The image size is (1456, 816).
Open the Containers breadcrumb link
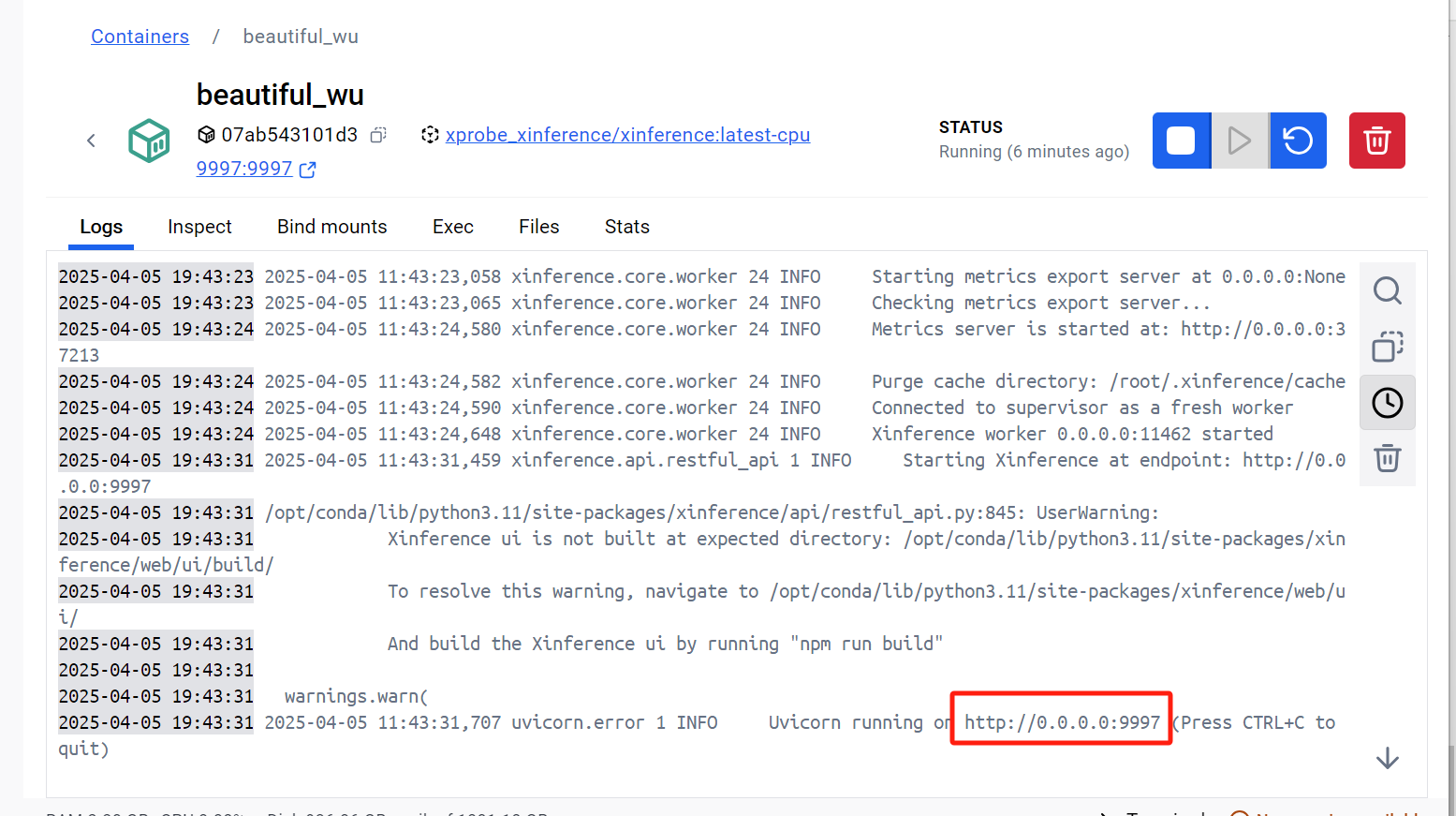coord(140,37)
